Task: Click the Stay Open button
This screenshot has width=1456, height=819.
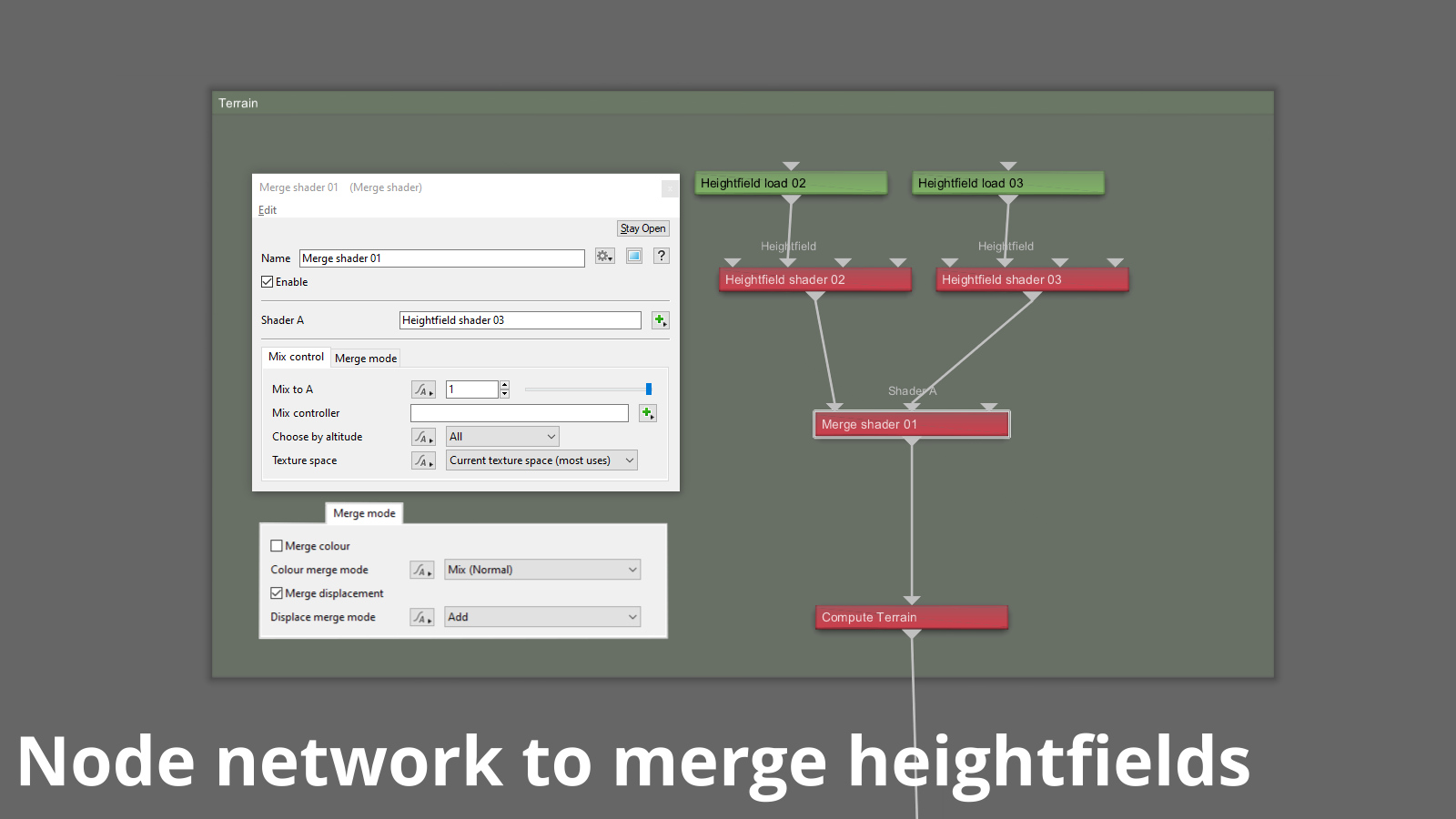Action: click(x=643, y=228)
